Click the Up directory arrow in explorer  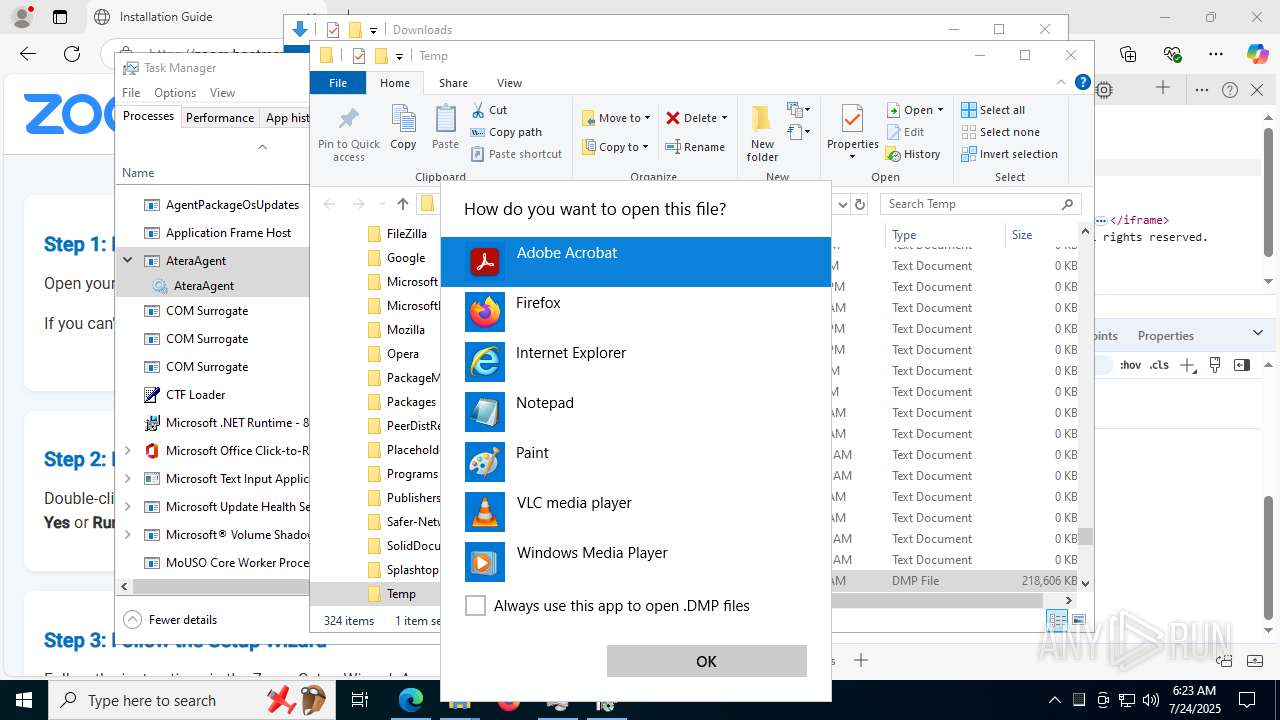pyautogui.click(x=403, y=204)
